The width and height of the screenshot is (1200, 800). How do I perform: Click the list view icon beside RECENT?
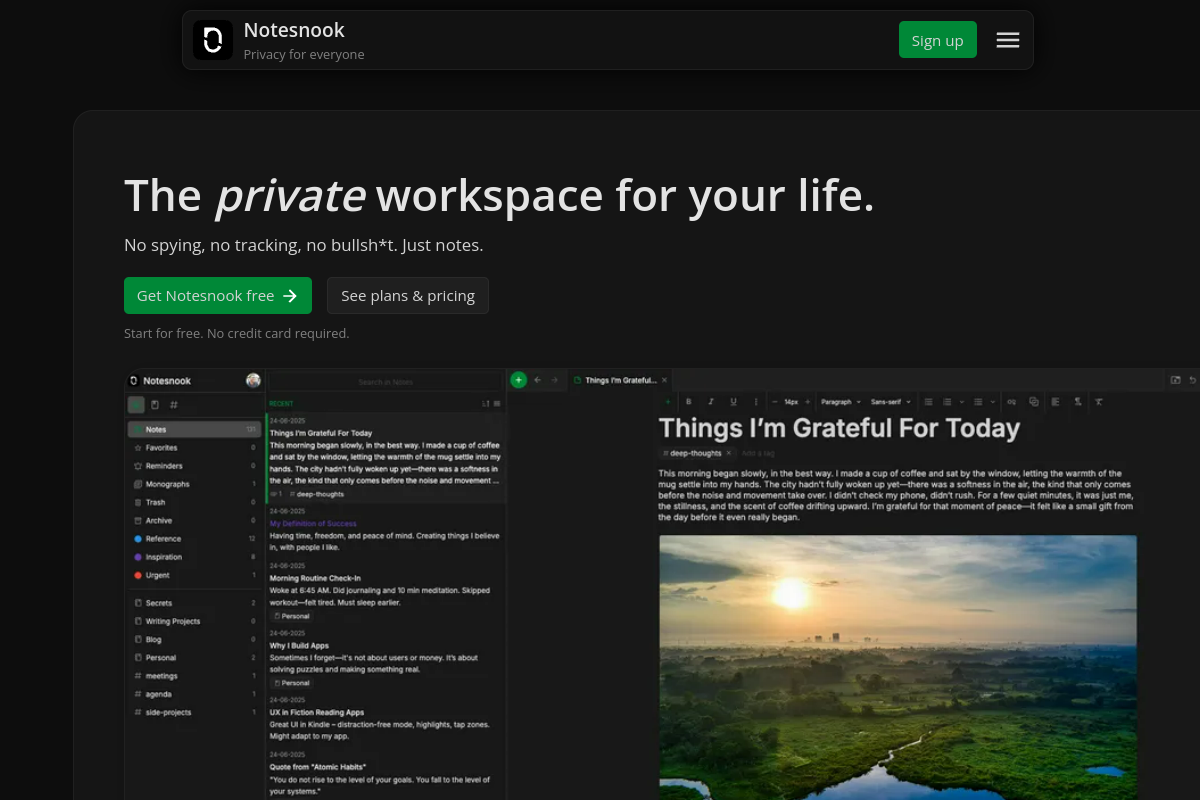[x=497, y=404]
